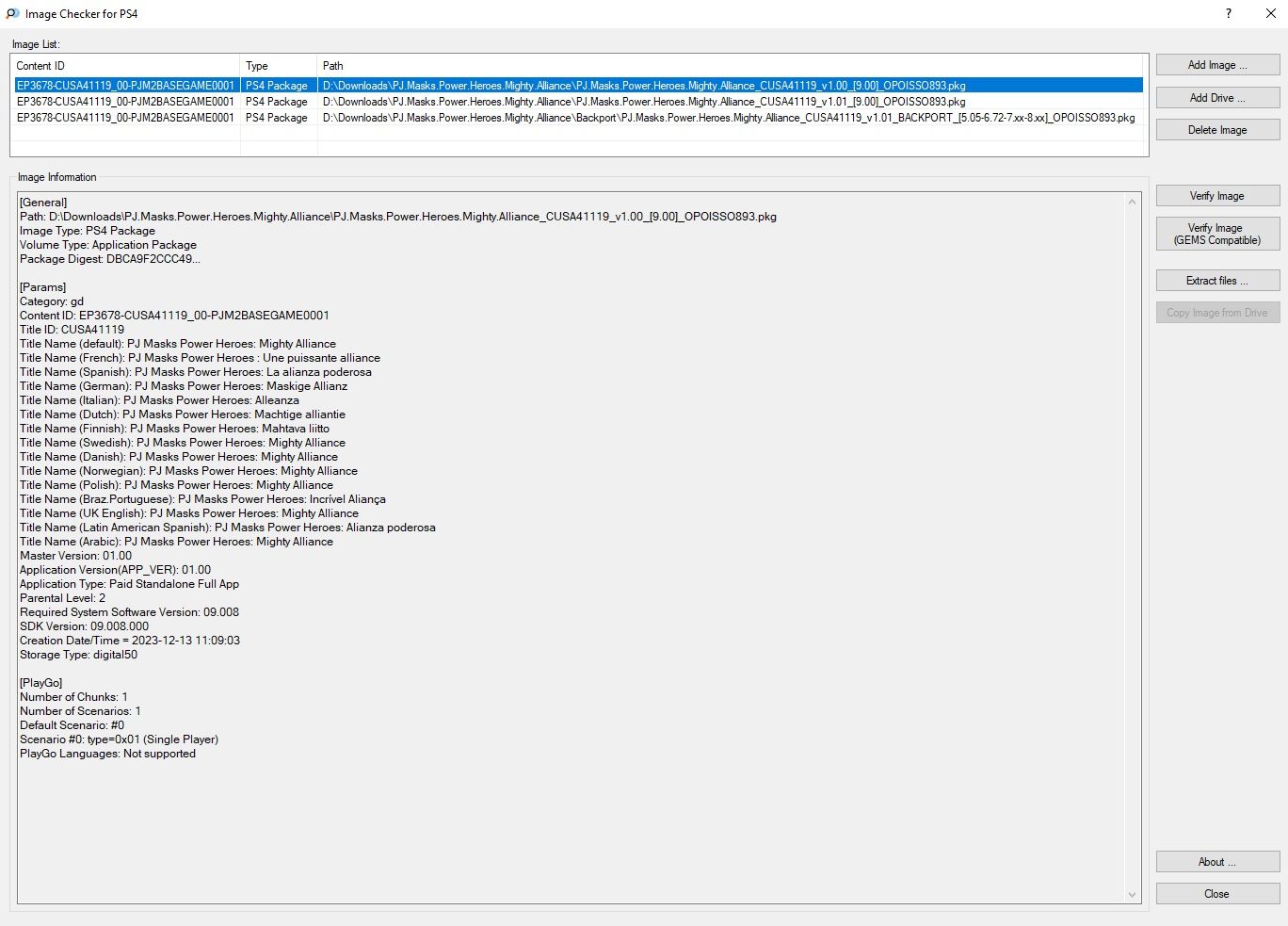Viewport: 1288px width, 926px height.
Task: Open the About dialog
Action: (1217, 862)
